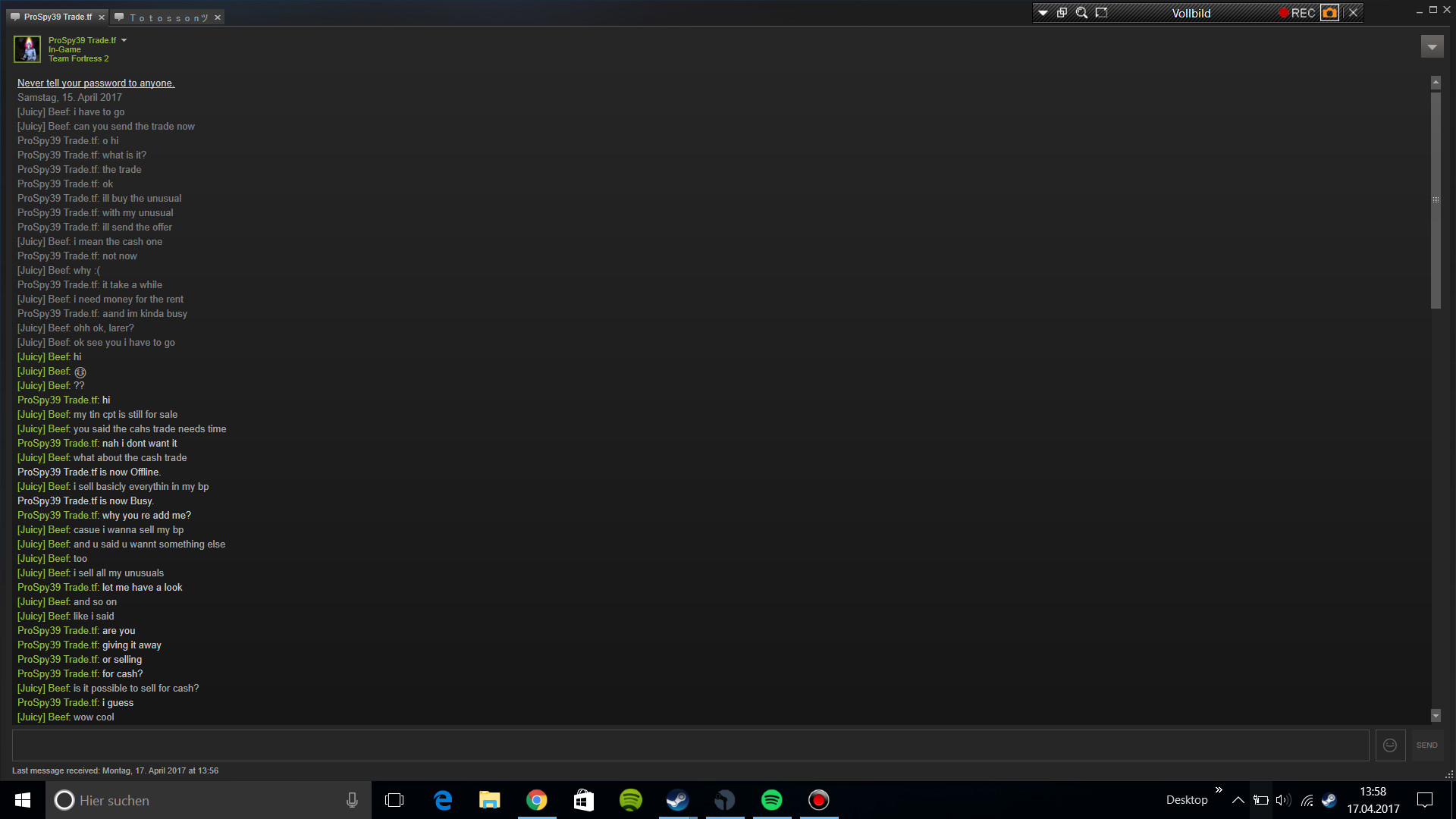Viewport: 1456px width, 819px height.
Task: Open the chat options dropdown at top right
Action: point(1432,47)
